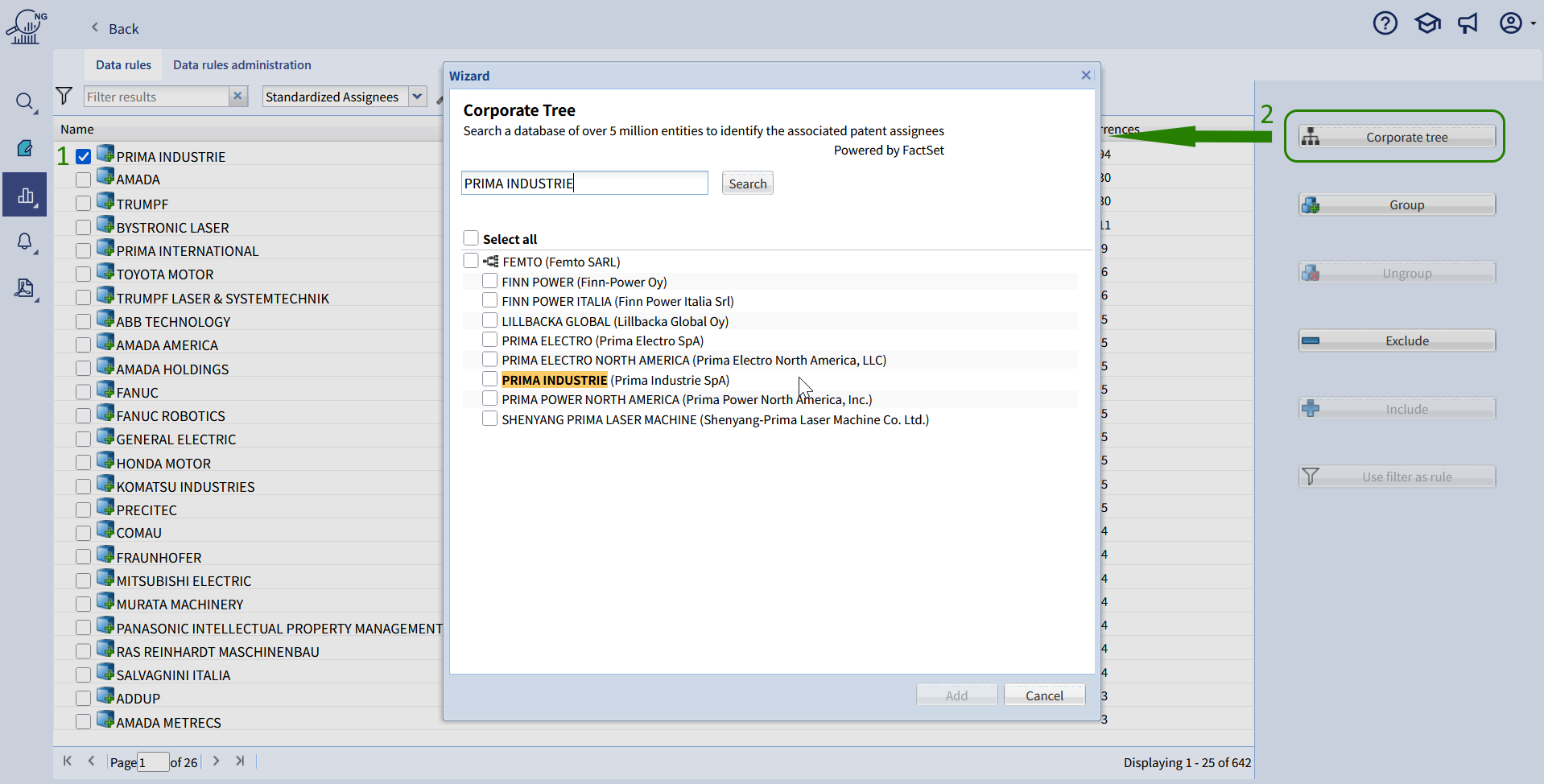Open the edit notes sidebar icon
This screenshot has height=784, width=1544.
click(x=25, y=148)
